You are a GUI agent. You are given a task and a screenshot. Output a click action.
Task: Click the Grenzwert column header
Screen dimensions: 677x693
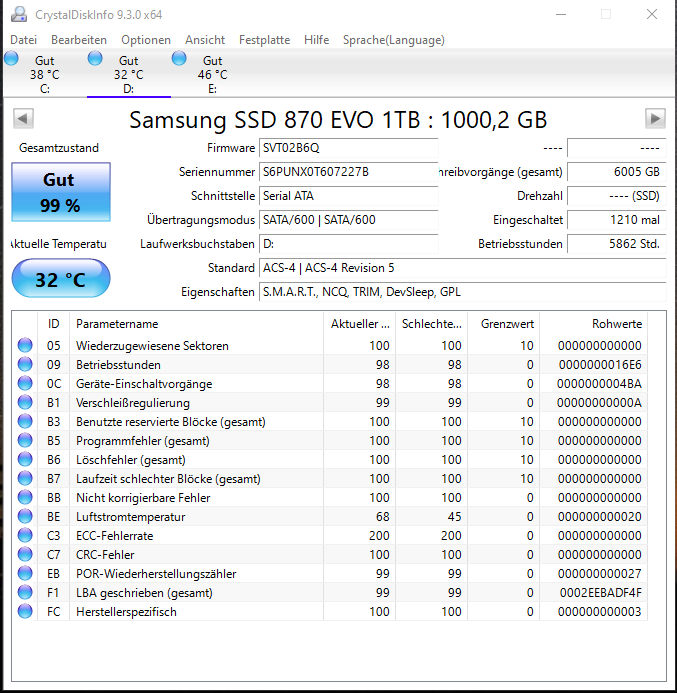pyautogui.click(x=504, y=324)
